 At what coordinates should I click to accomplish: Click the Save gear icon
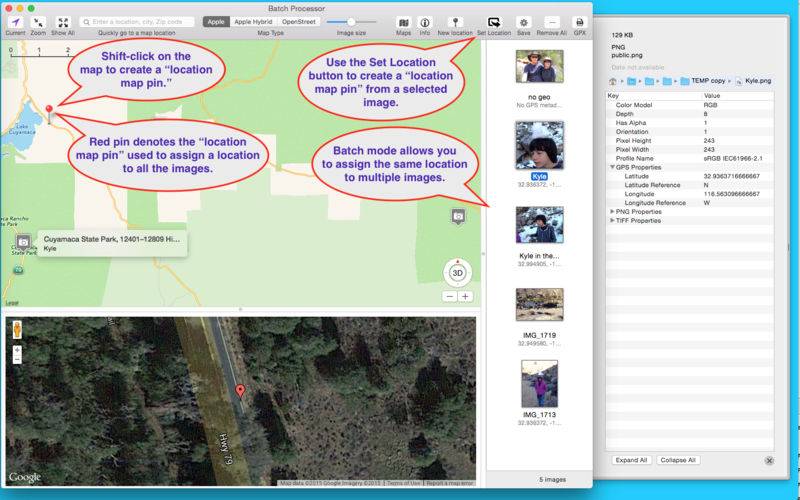tap(523, 22)
